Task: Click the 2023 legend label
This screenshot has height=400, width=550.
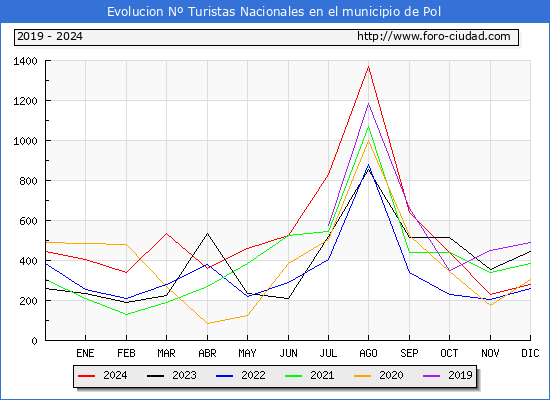Action: tap(184, 375)
